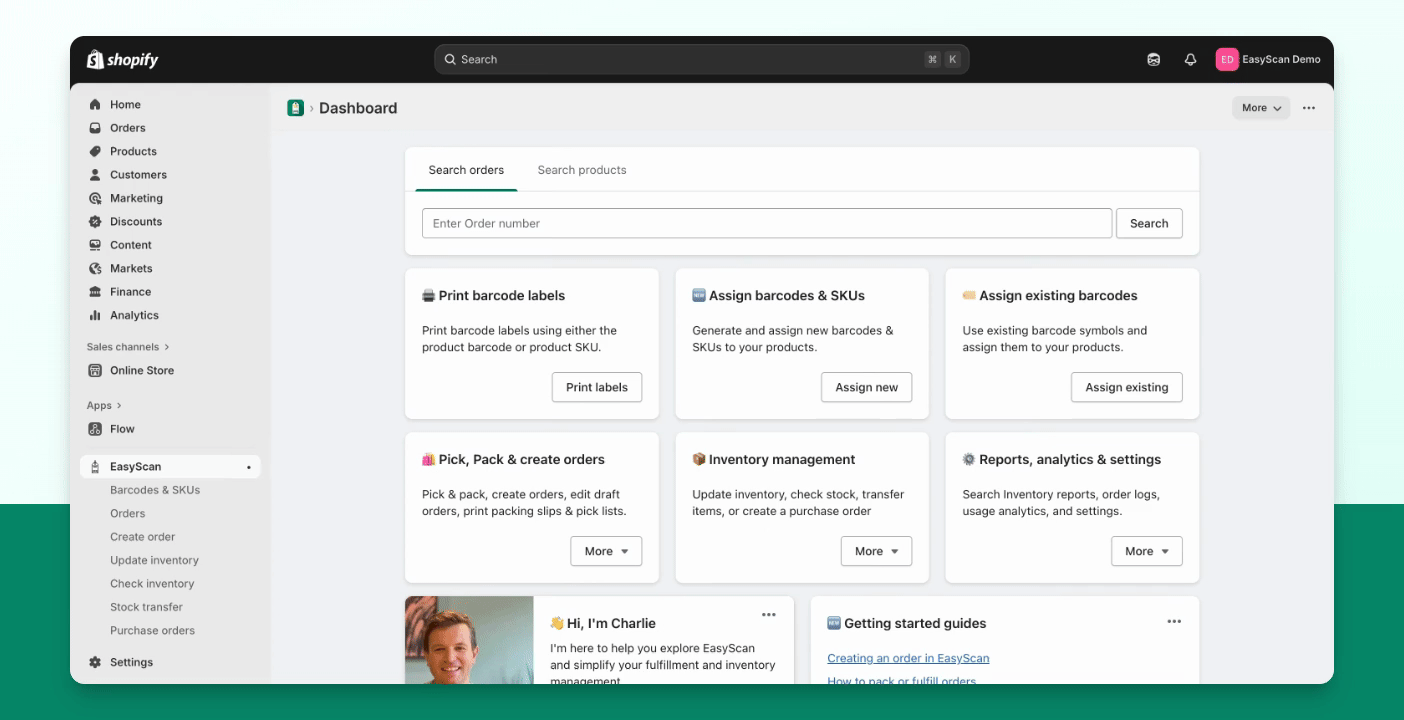The width and height of the screenshot is (1404, 720).
Task: Click the Enter Order number field
Action: 767,223
